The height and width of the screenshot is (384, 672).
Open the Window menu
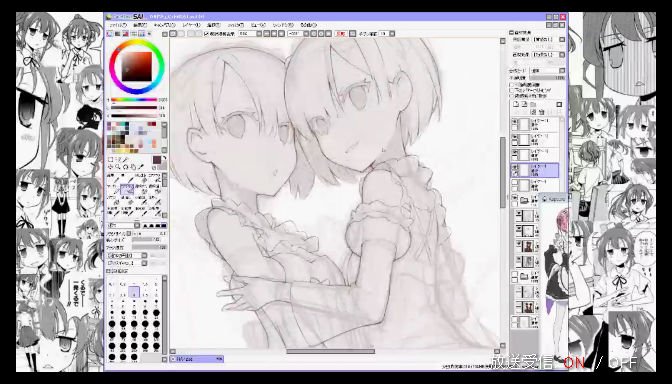284,25
